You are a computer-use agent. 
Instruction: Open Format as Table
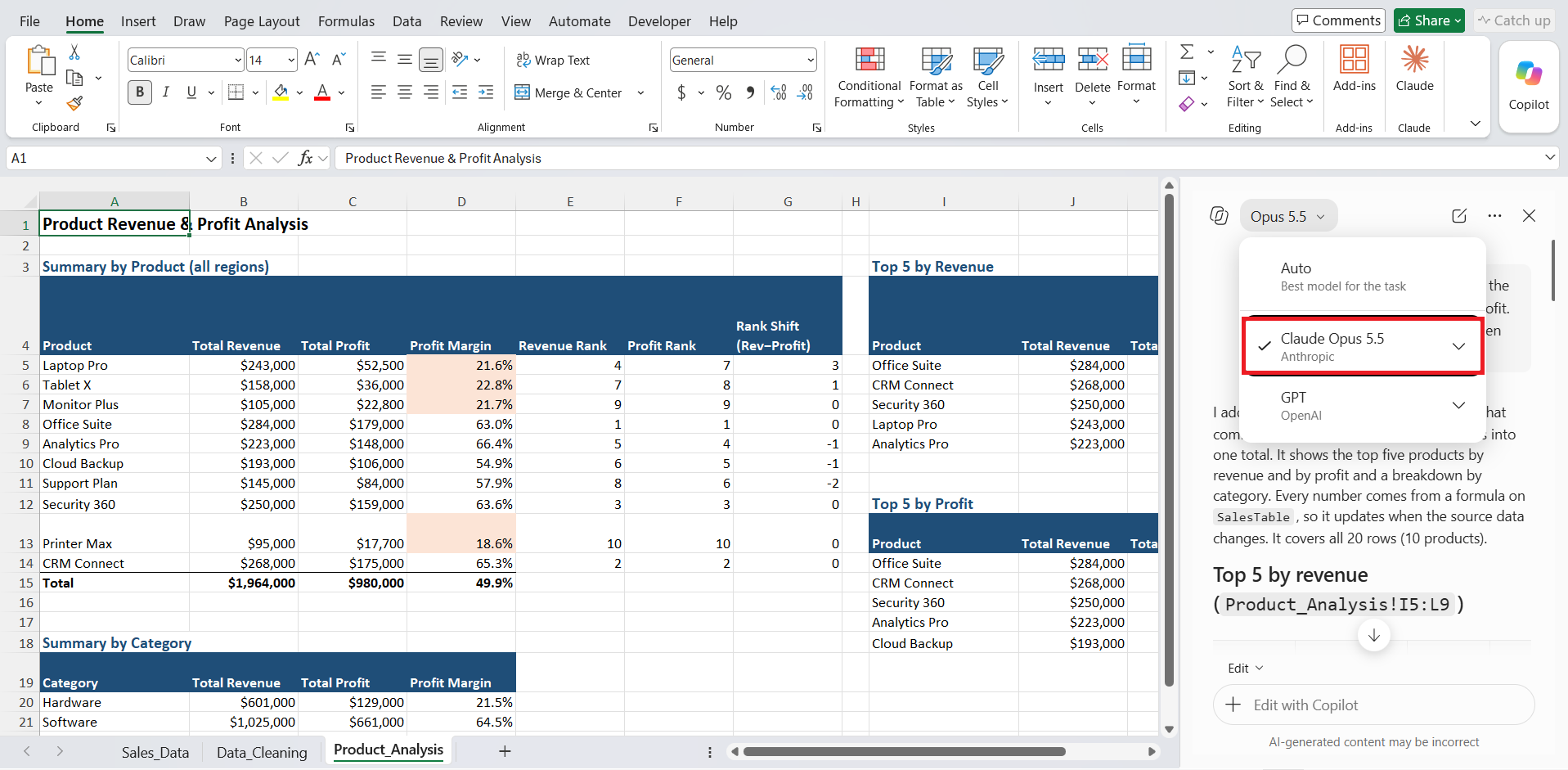click(936, 77)
